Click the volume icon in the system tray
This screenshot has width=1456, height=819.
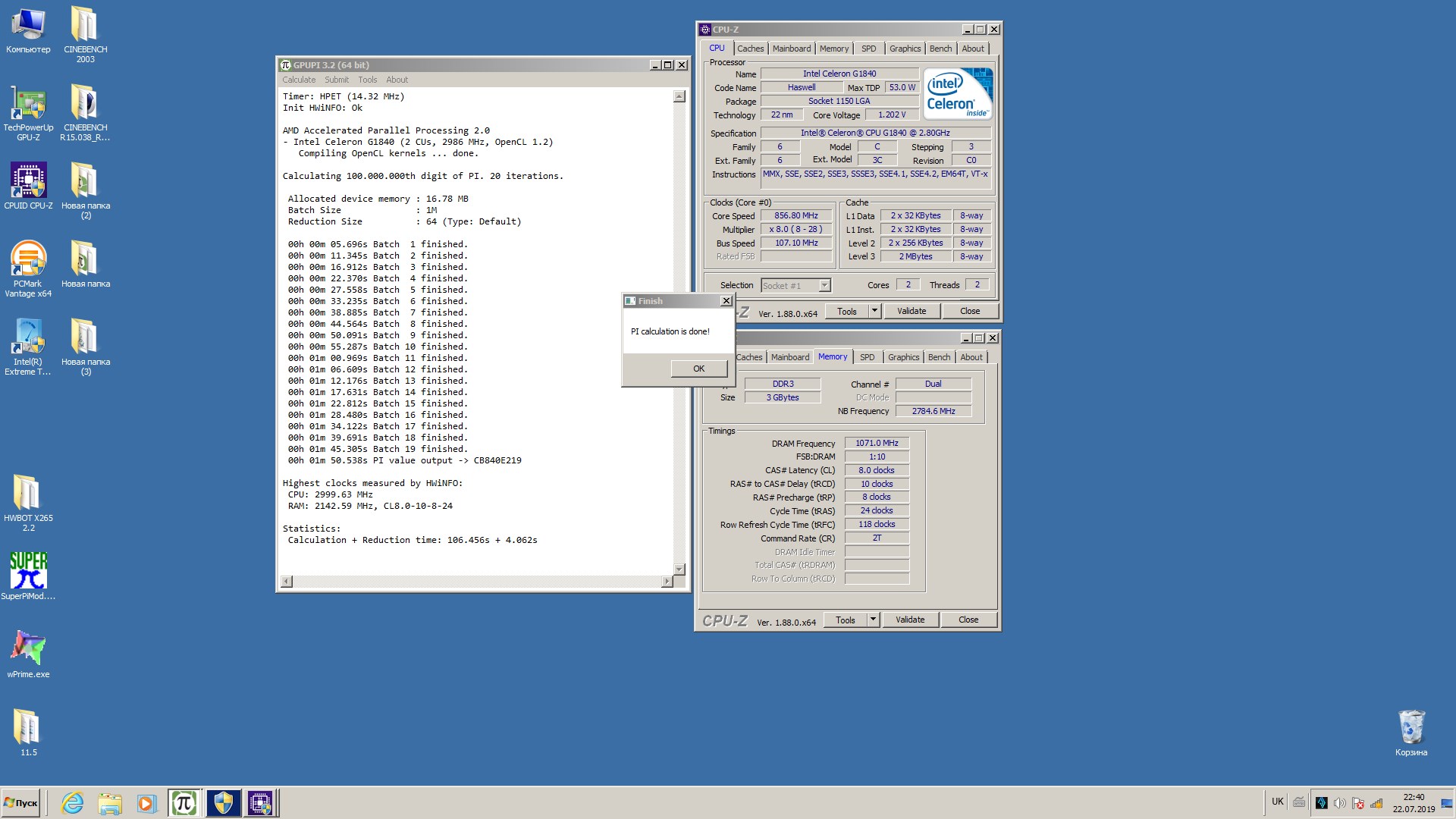click(x=1339, y=803)
